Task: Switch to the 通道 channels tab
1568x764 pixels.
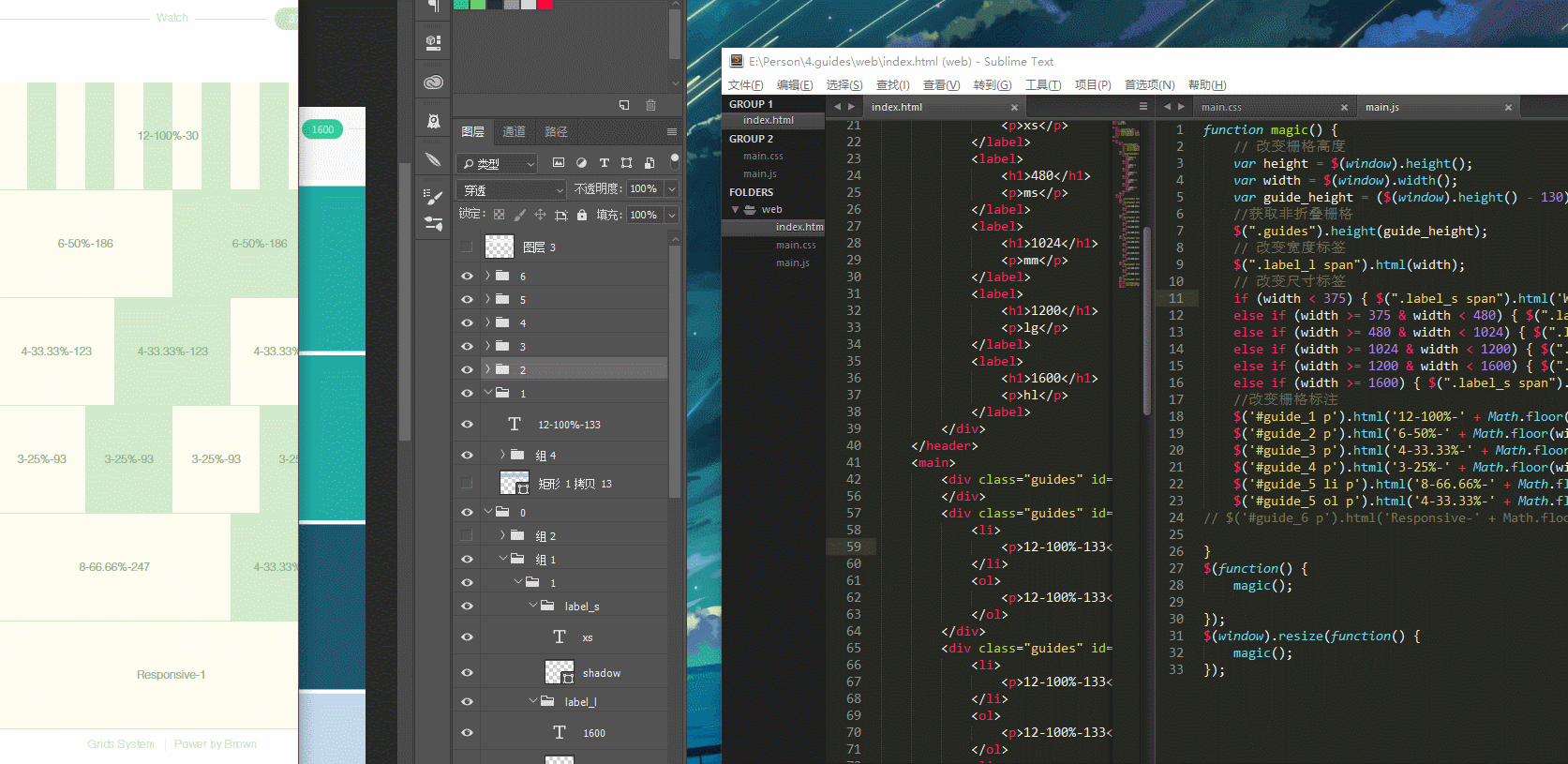Action: (x=514, y=132)
